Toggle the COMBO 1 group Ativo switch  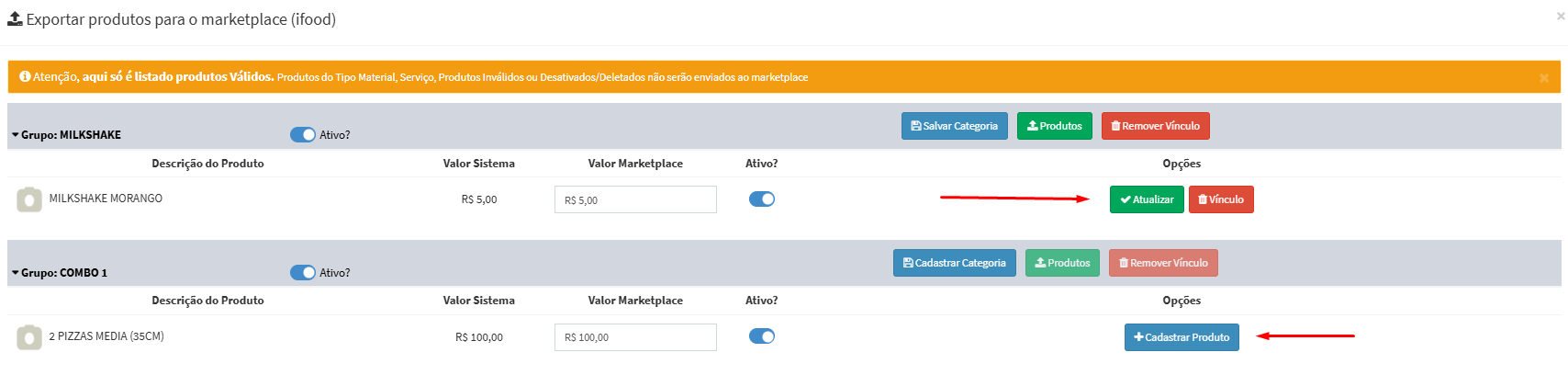[x=302, y=272]
